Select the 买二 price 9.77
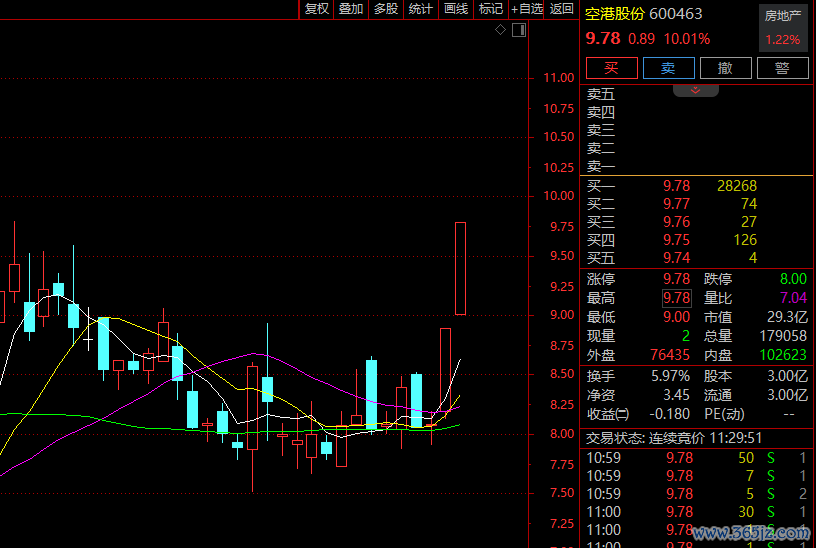816x548 pixels. (676, 204)
